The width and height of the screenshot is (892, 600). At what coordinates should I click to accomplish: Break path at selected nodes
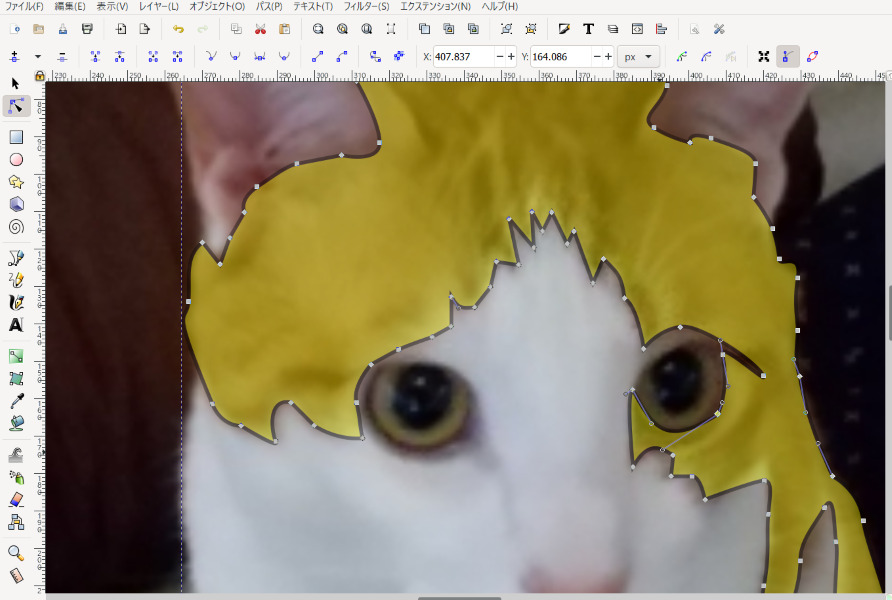119,56
